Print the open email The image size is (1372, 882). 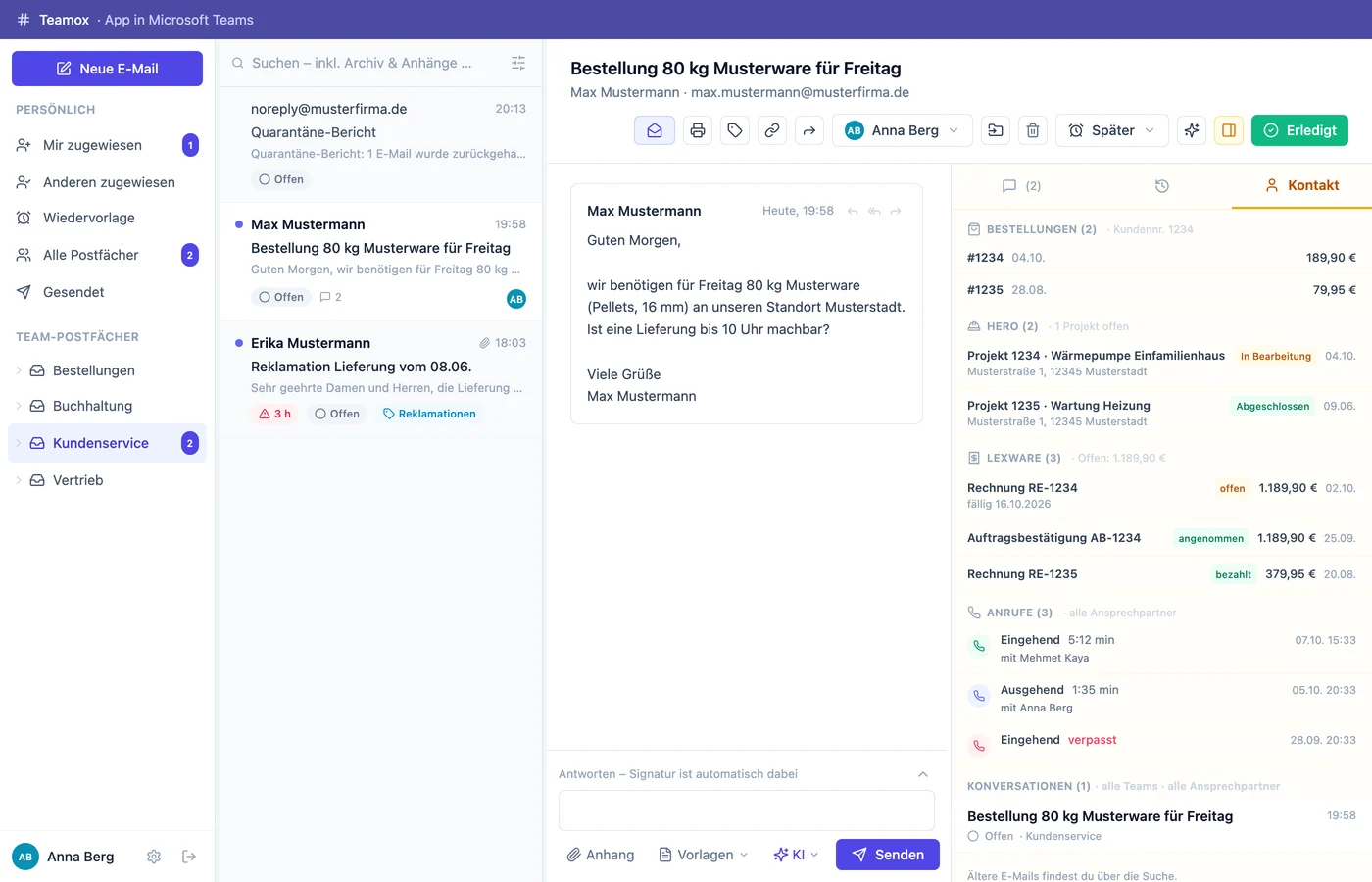click(698, 130)
